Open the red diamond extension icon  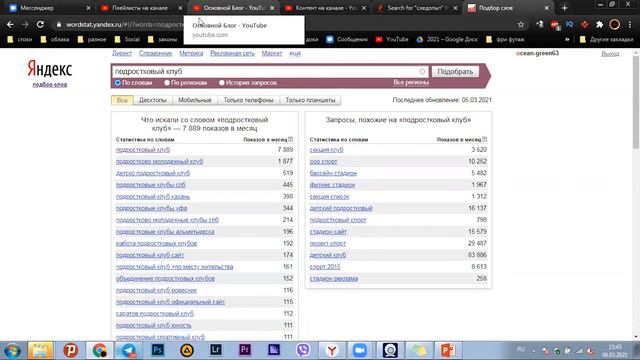(584, 24)
